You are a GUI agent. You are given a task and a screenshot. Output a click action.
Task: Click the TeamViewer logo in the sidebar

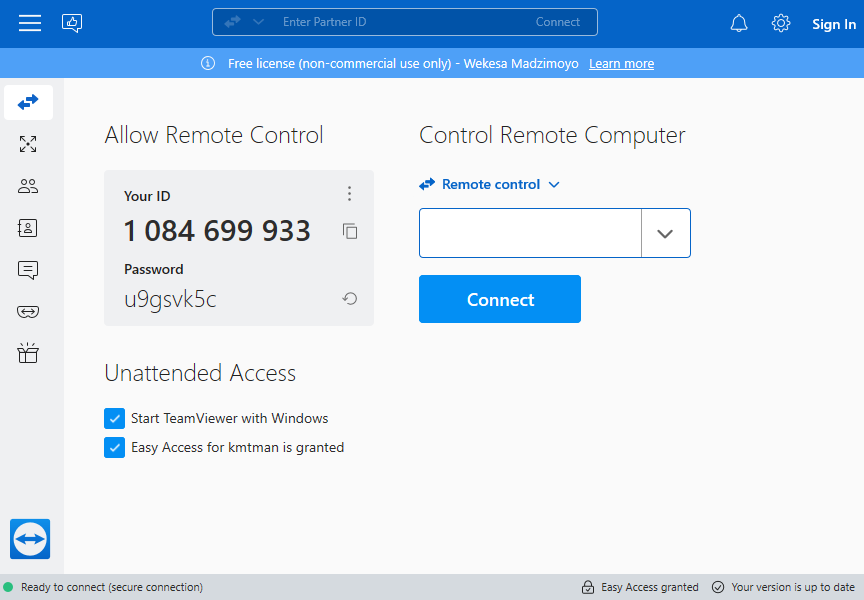click(30, 539)
